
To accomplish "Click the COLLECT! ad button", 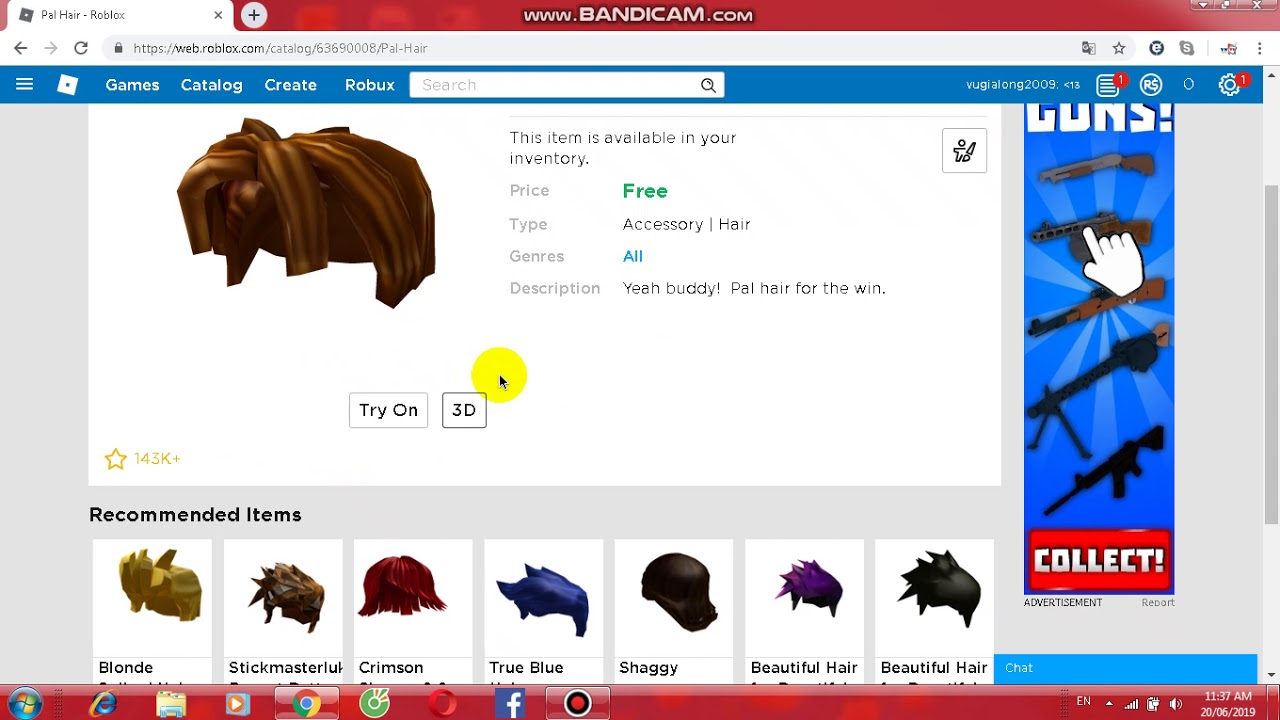I will [1099, 560].
